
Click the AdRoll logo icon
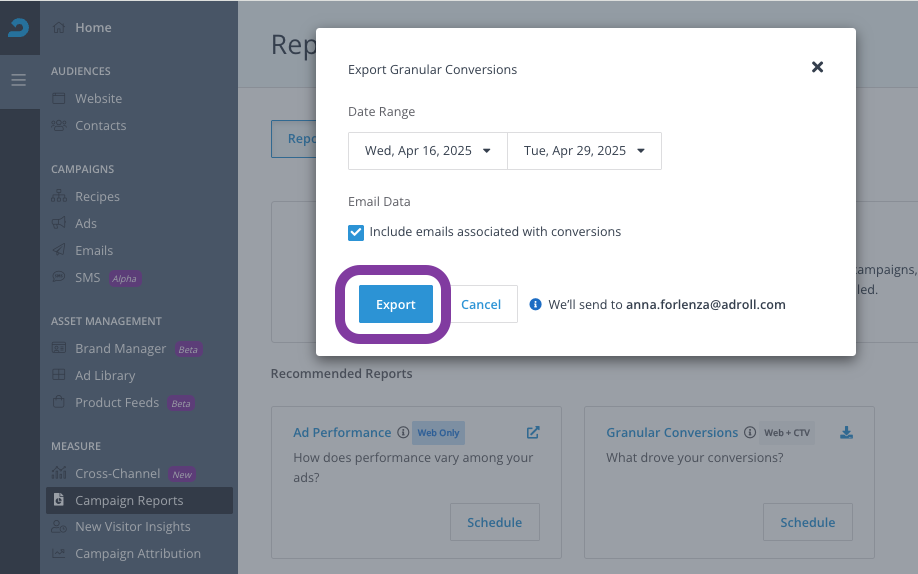click(19, 27)
